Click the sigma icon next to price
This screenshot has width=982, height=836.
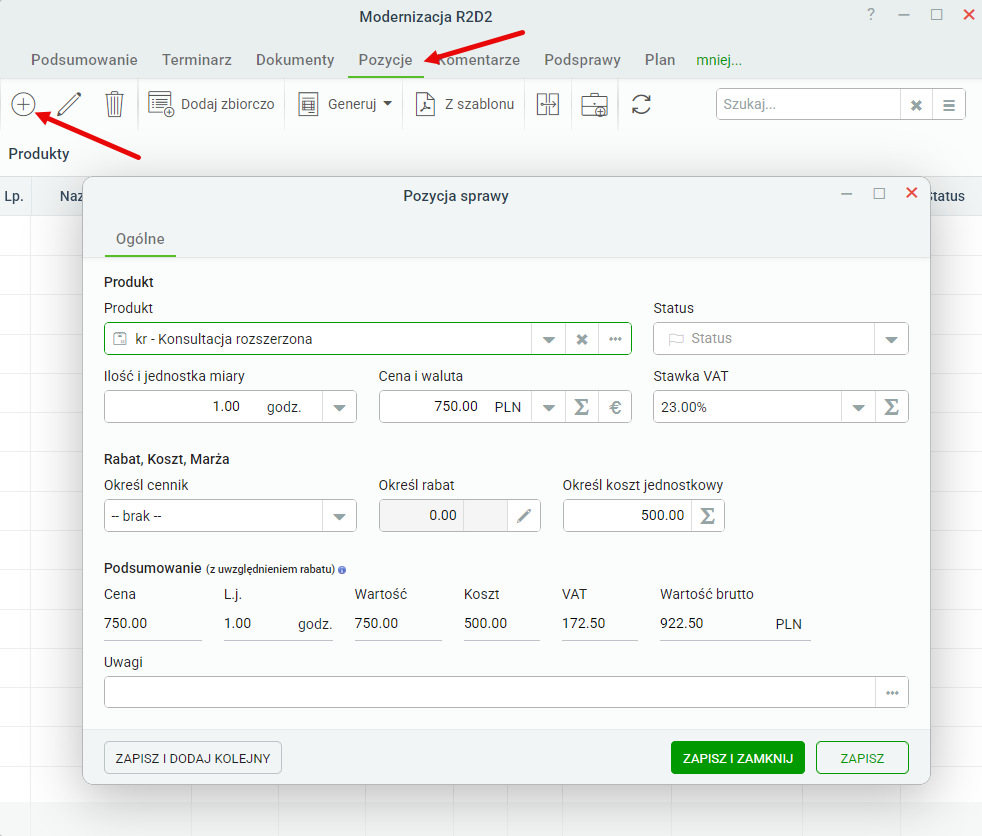point(582,407)
